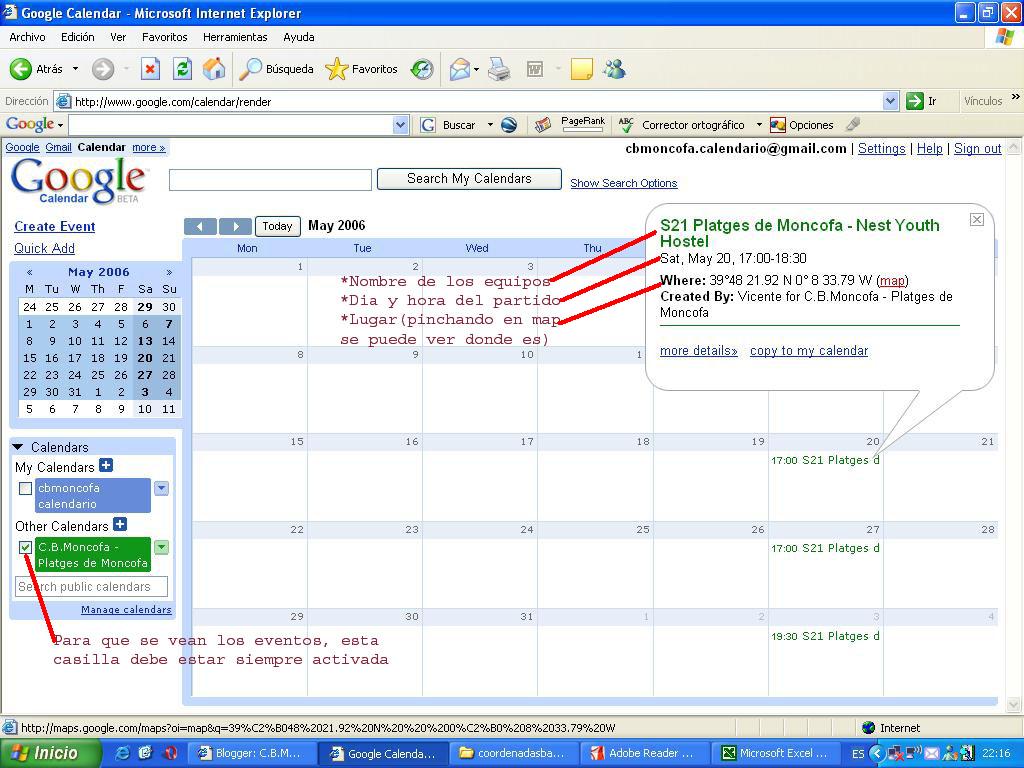Open the Atrás history dropdown arrow
Image resolution: width=1024 pixels, height=768 pixels.
click(75, 69)
